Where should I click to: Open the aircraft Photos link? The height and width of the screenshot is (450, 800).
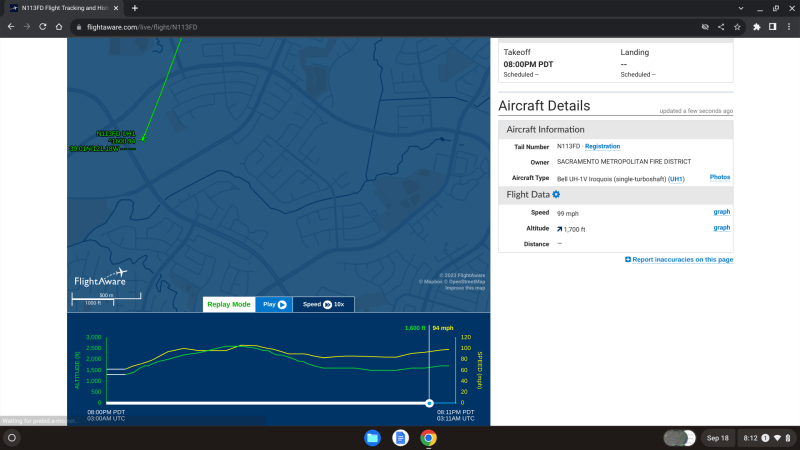[x=719, y=177]
